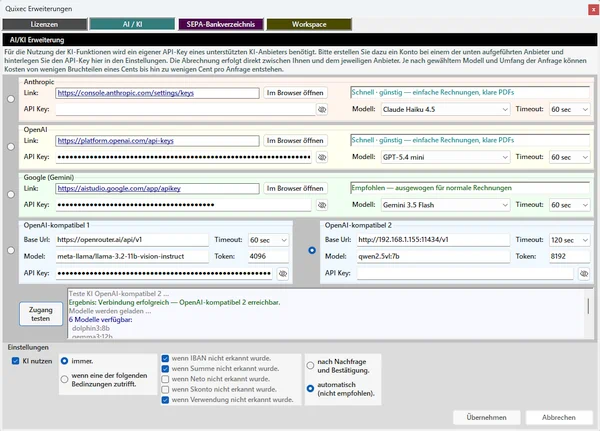Click 'dolphin3:8b' in the model list

point(91,328)
